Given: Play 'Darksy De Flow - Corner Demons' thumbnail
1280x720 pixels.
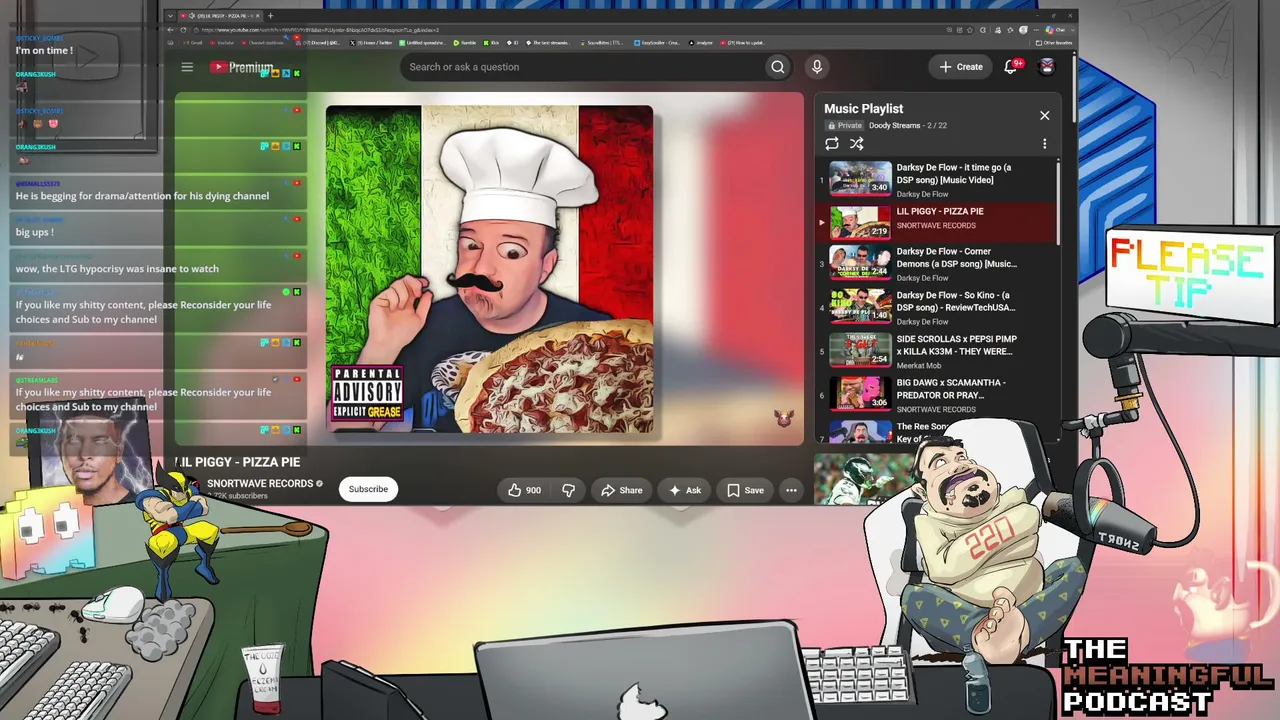Looking at the screenshot, I should coord(860,262).
